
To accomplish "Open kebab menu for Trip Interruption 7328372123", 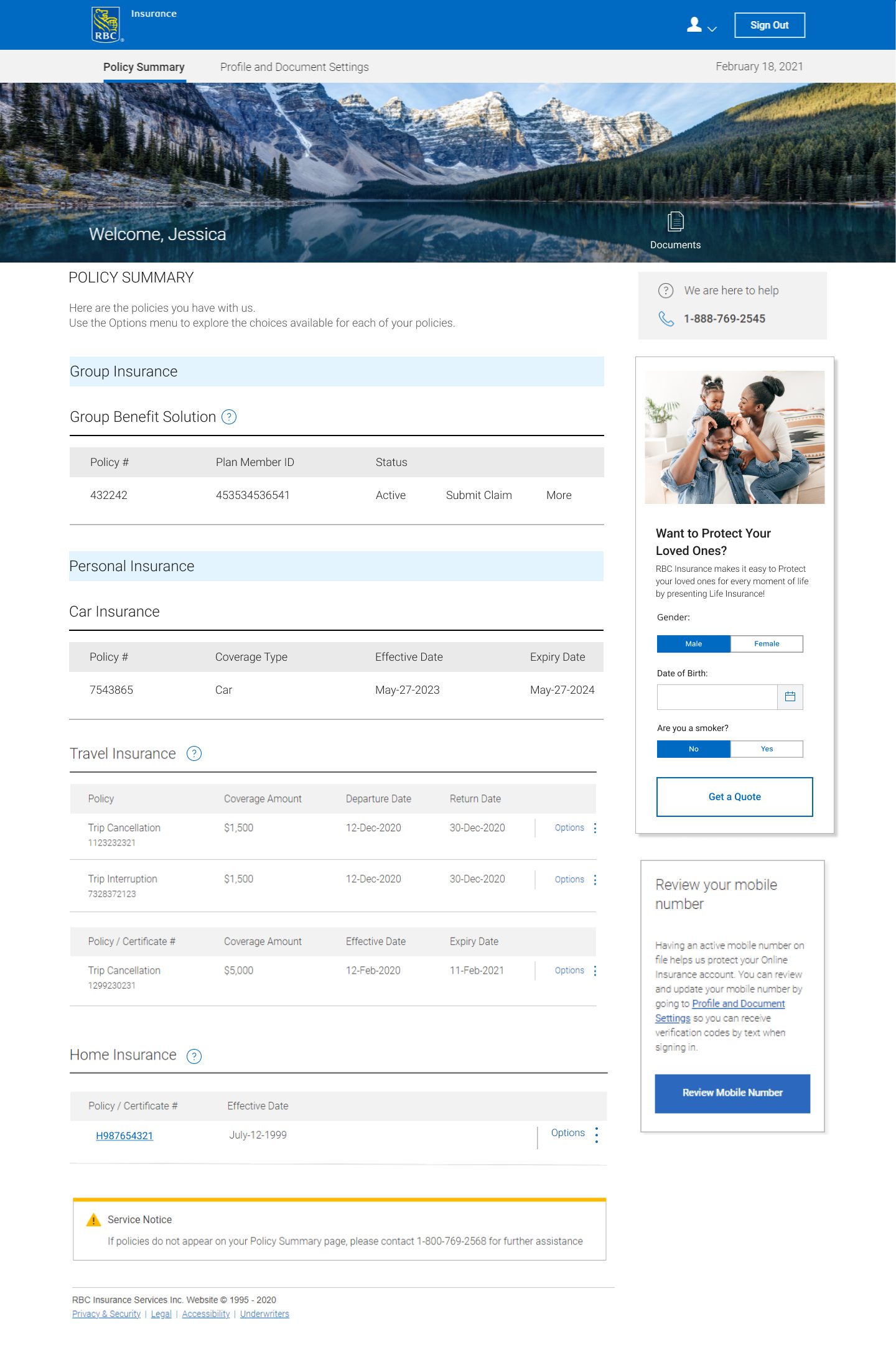I will pos(595,880).
